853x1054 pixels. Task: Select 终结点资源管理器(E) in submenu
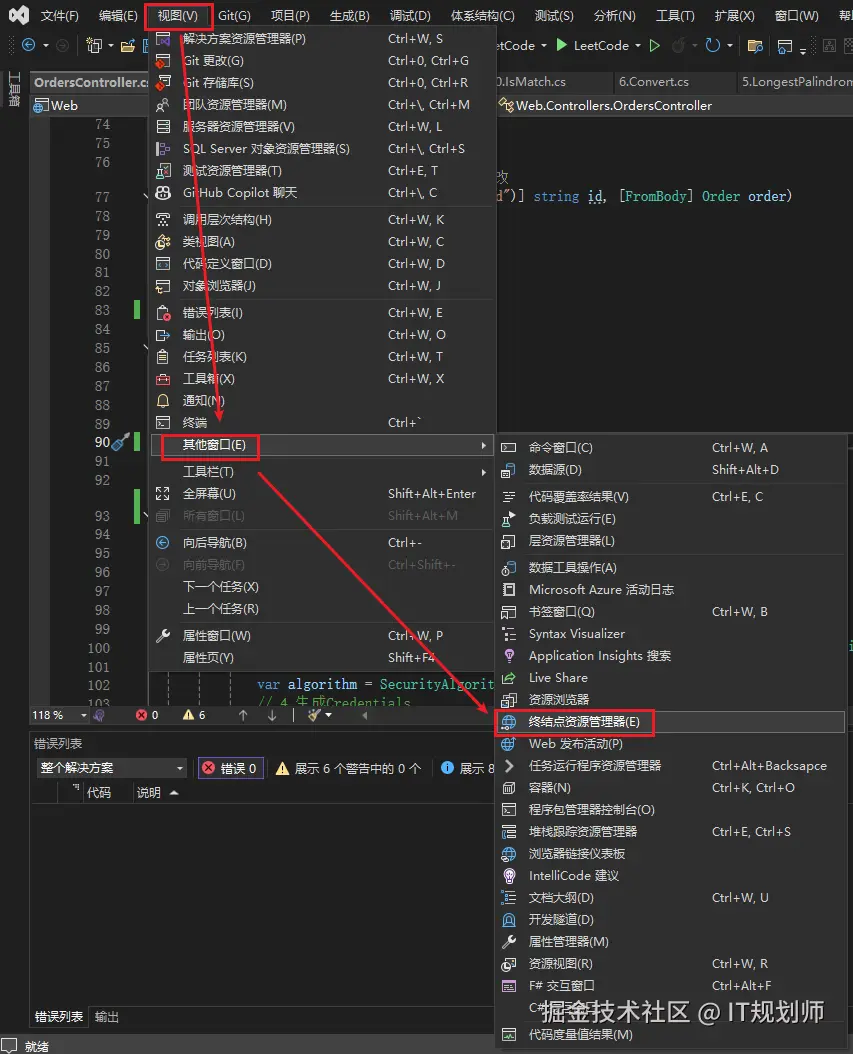point(671,722)
